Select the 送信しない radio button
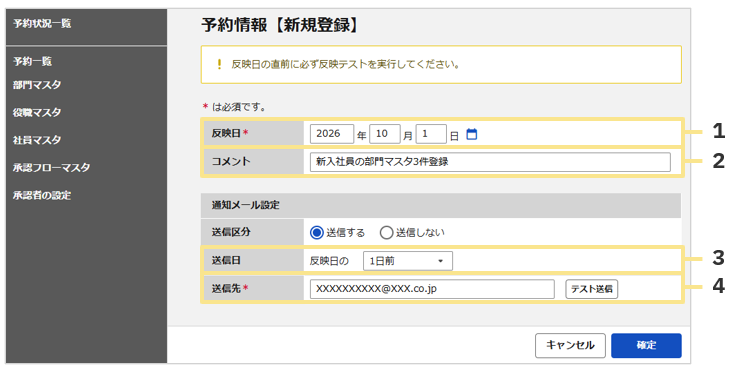This screenshot has width=731, height=372. [x=386, y=232]
